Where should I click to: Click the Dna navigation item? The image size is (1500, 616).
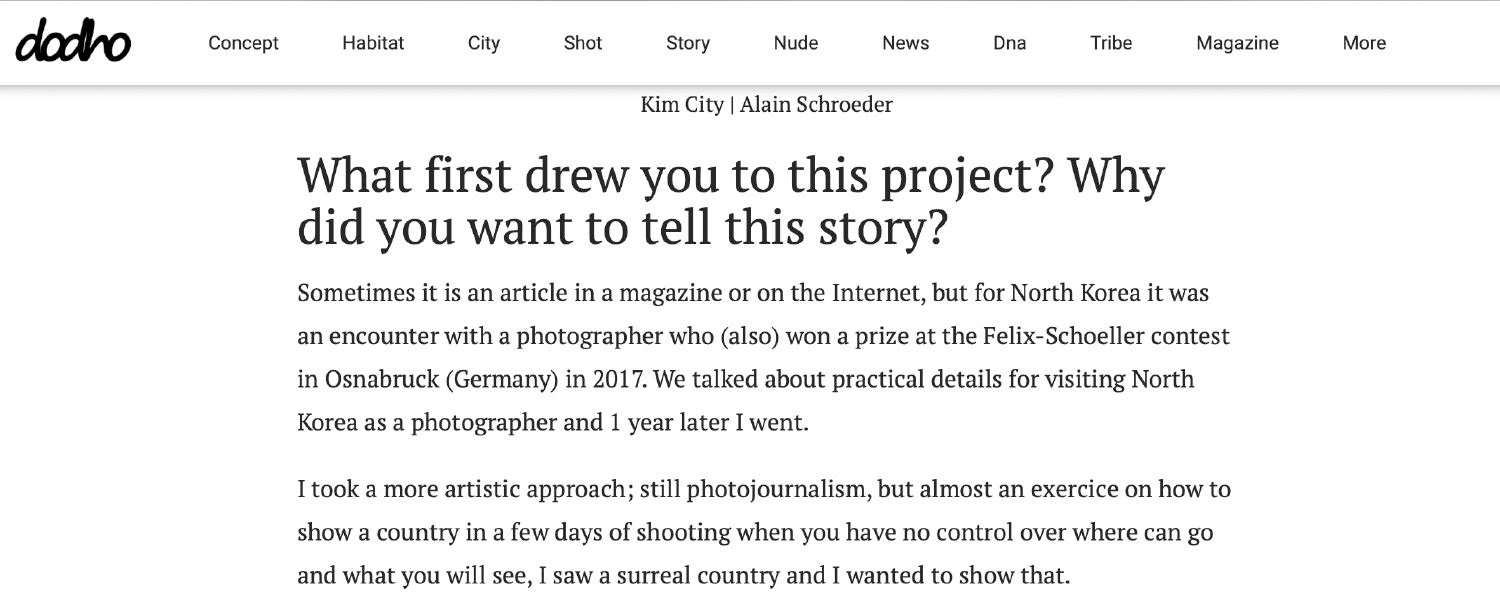[x=1010, y=43]
